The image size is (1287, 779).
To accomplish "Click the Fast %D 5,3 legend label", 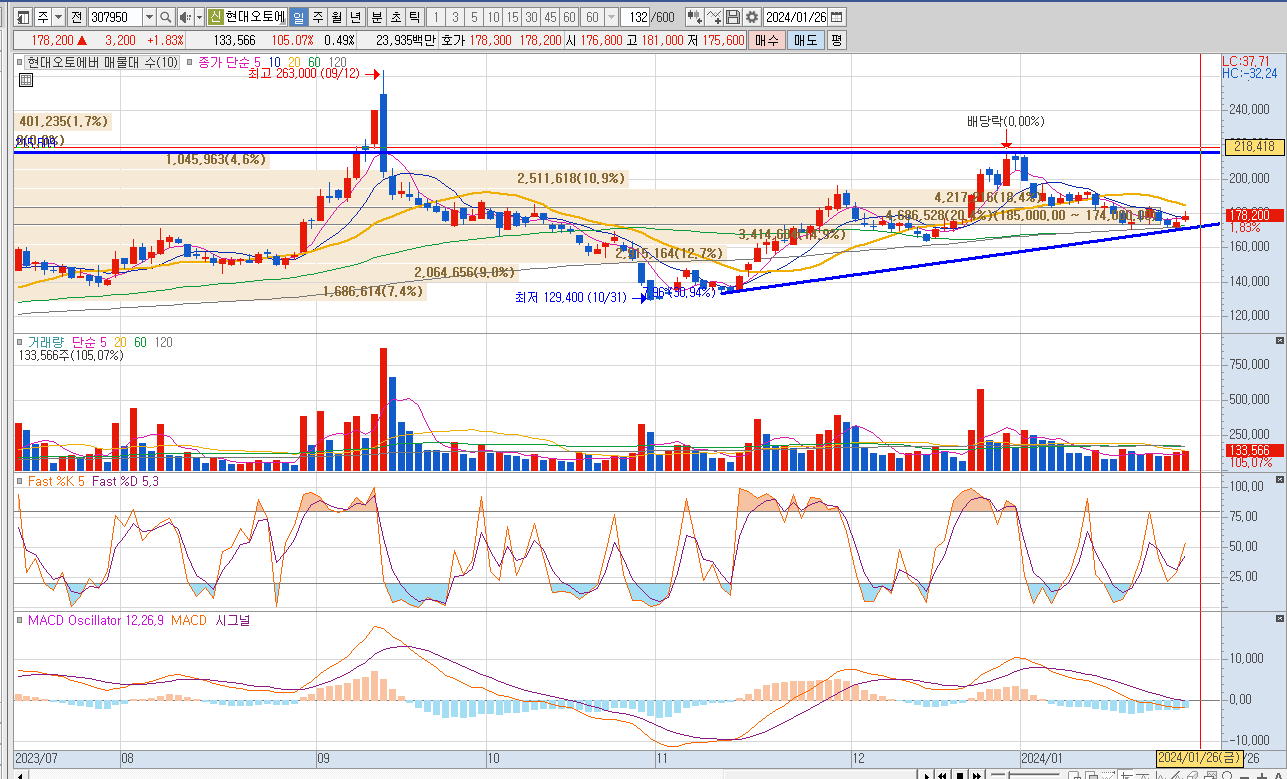I will point(124,481).
